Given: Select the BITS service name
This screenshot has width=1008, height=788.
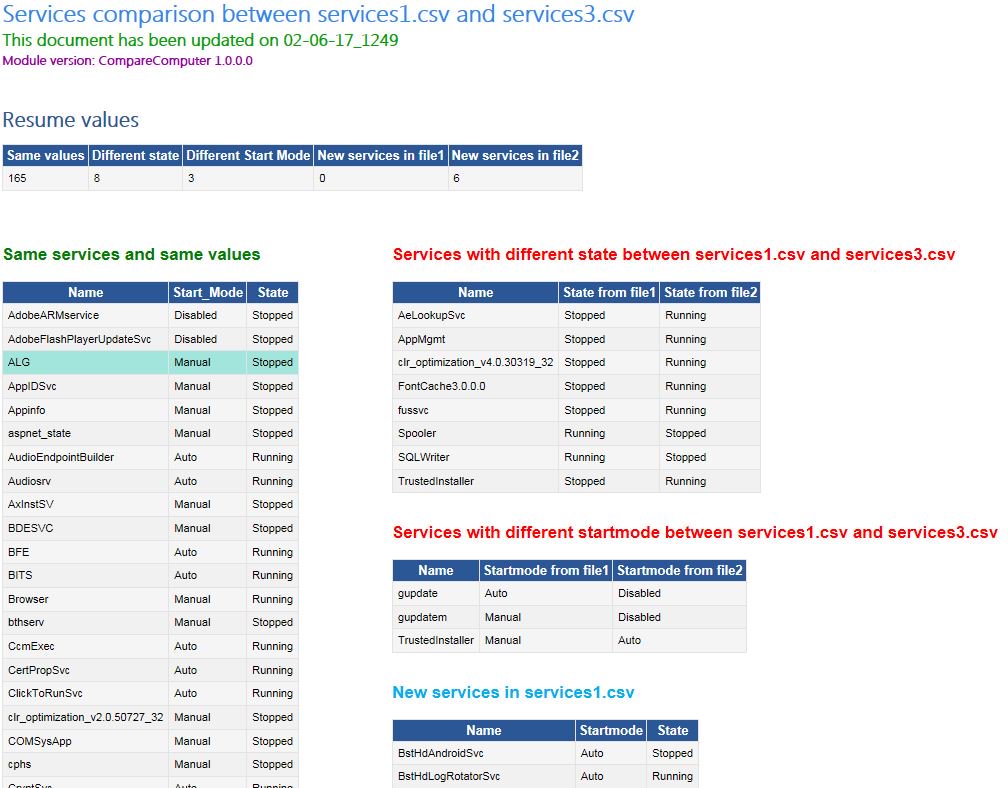Looking at the screenshot, I should pos(20,575).
